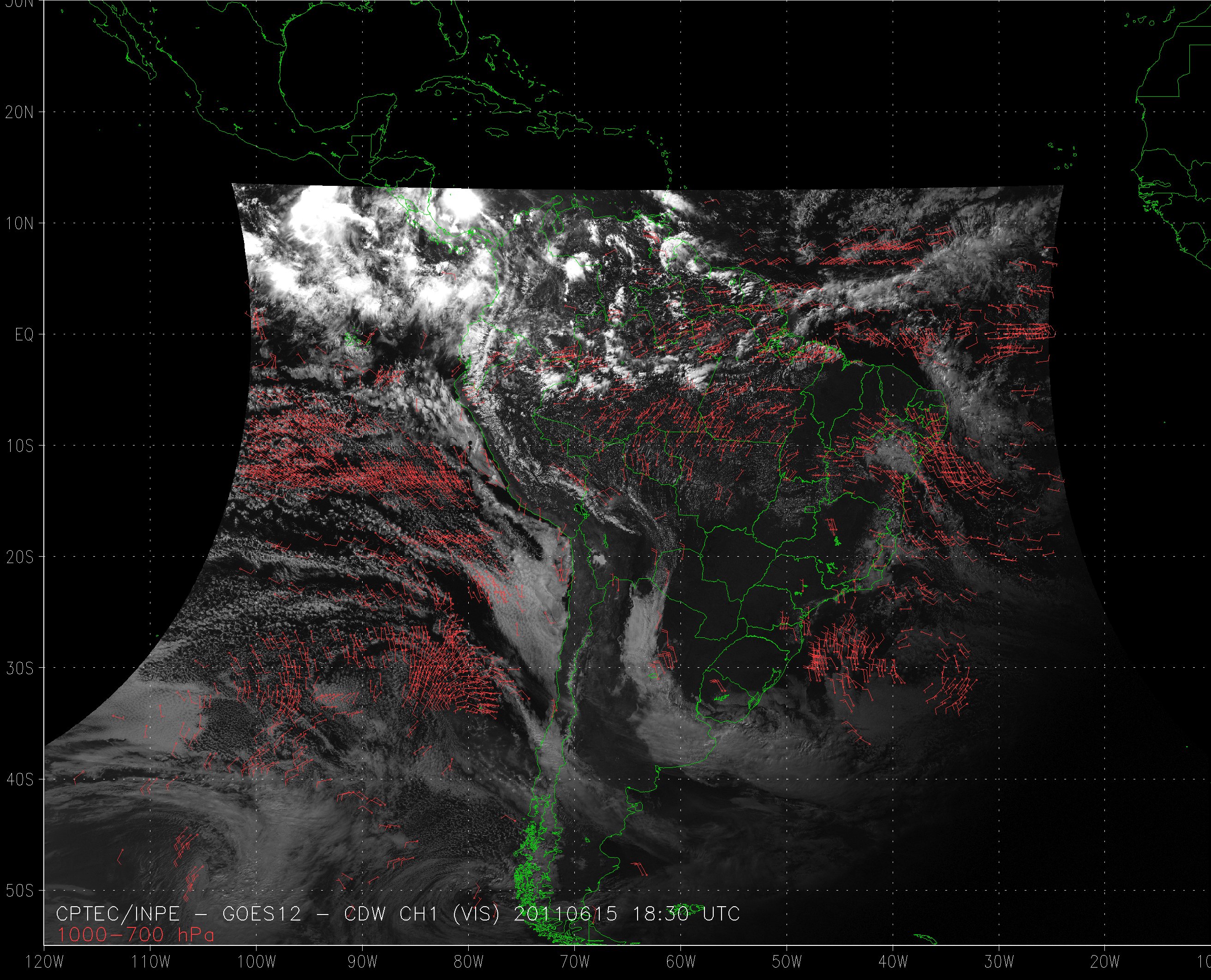
Task: Click the 18:30 UTC timestamp text
Action: 686,914
